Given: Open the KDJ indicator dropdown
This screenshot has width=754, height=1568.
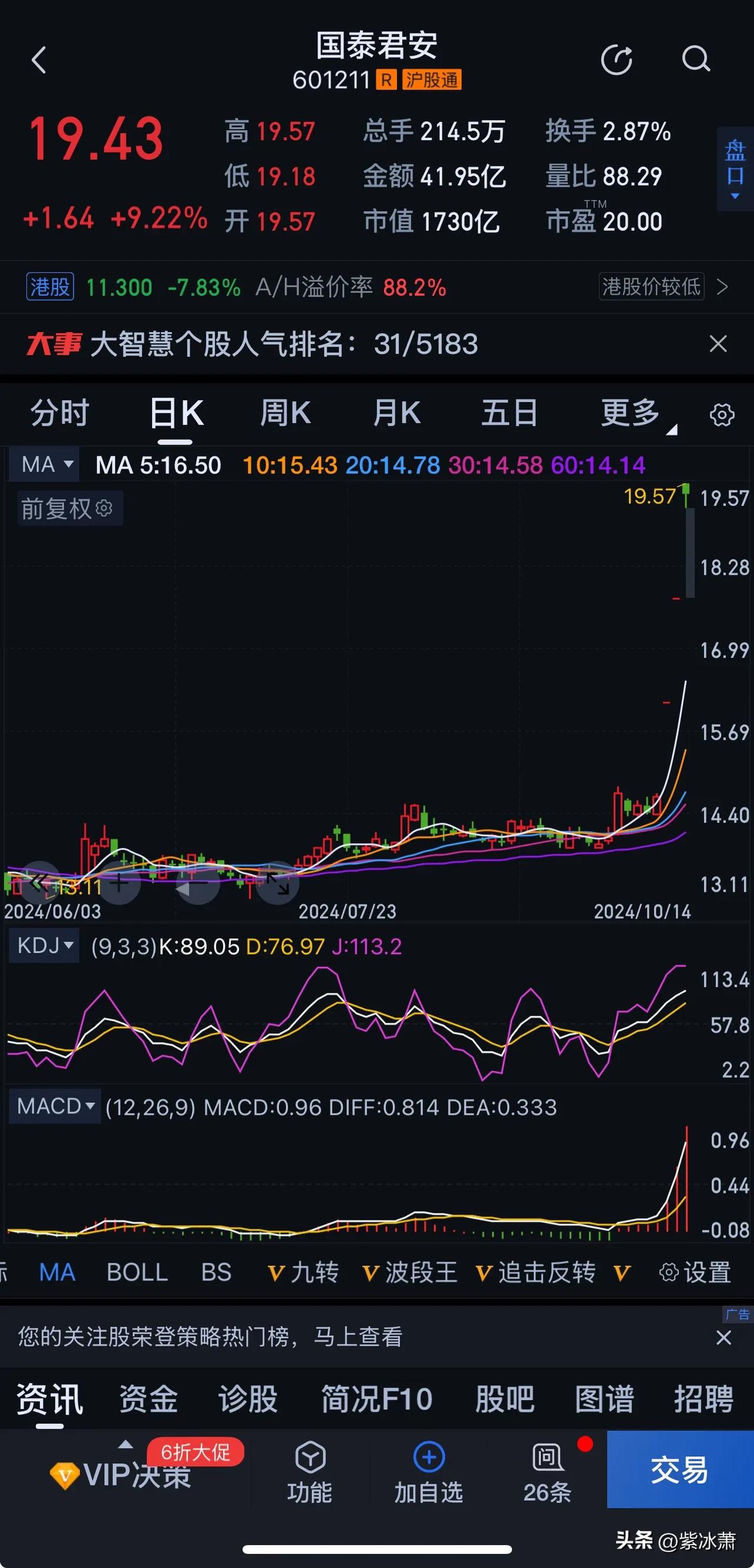Looking at the screenshot, I should (44, 946).
